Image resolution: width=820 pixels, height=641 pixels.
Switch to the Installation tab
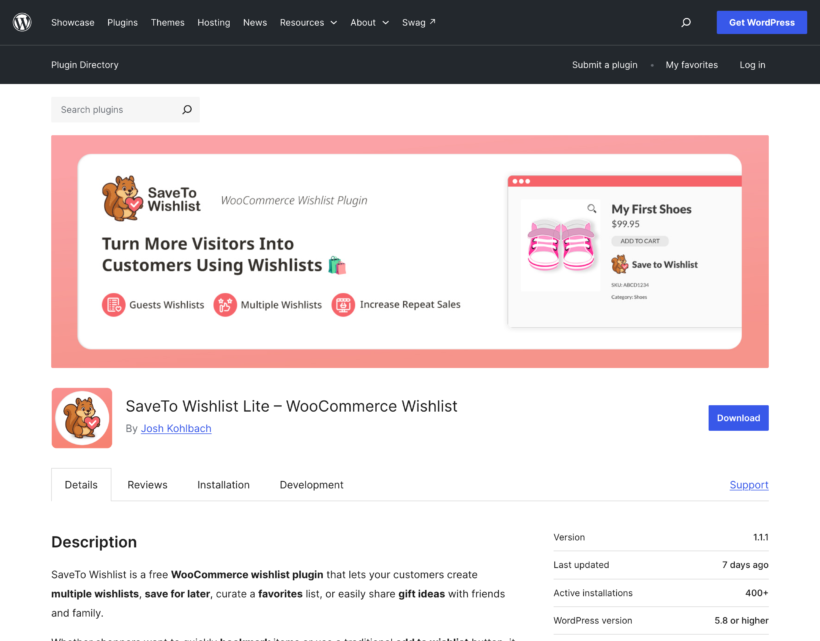(223, 485)
